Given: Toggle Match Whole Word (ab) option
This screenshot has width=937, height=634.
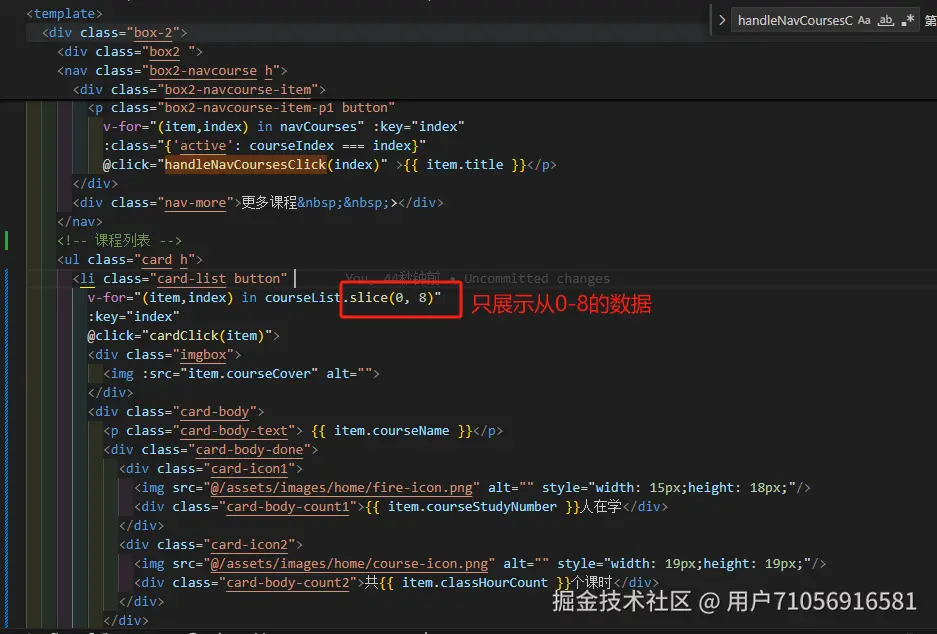Looking at the screenshot, I should point(886,20).
